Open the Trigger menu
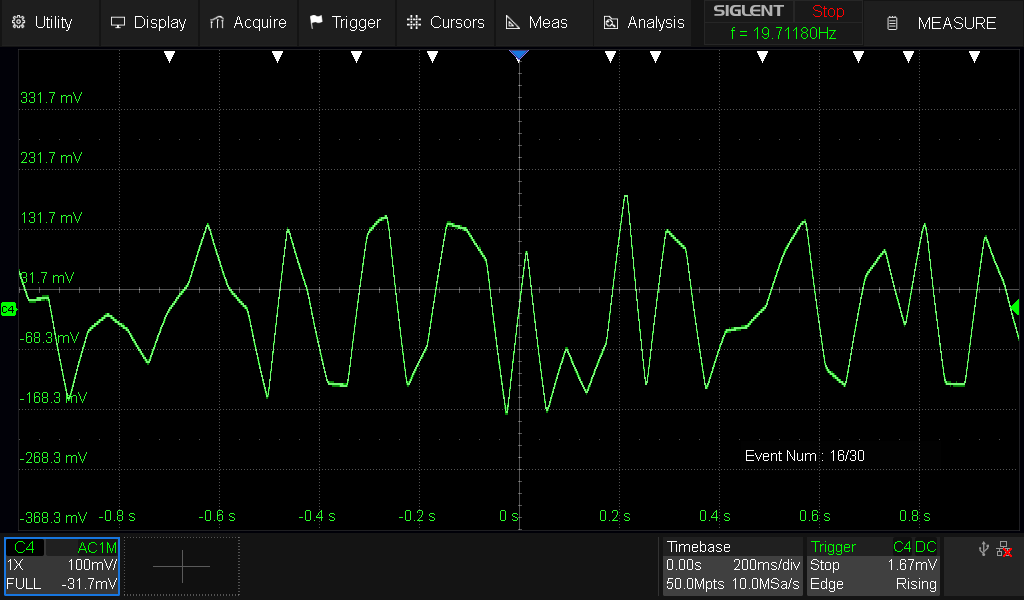The width and height of the screenshot is (1024, 600). click(x=347, y=23)
